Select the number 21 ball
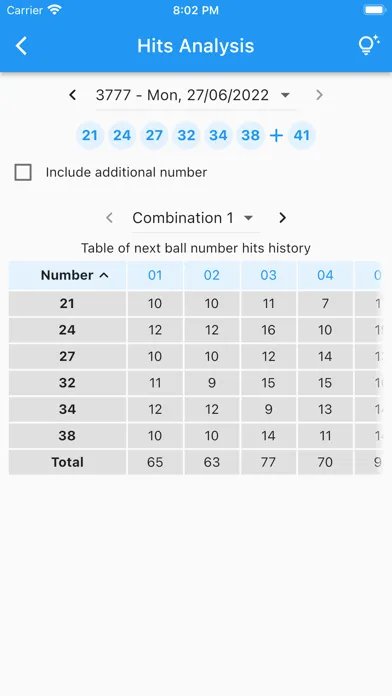Screen dimensions: 392x696 [x=90, y=135]
